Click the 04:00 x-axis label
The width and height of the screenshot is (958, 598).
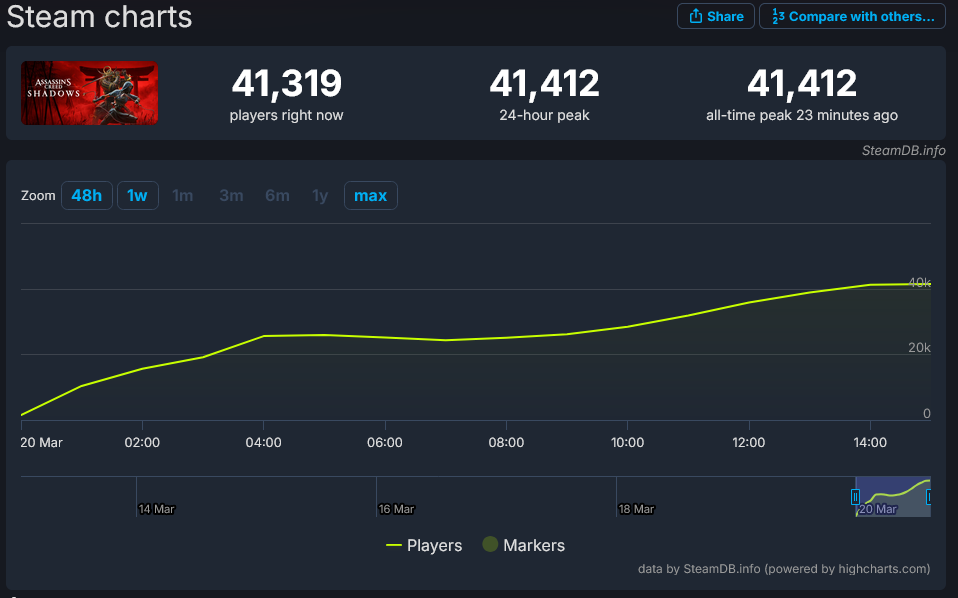[263, 442]
